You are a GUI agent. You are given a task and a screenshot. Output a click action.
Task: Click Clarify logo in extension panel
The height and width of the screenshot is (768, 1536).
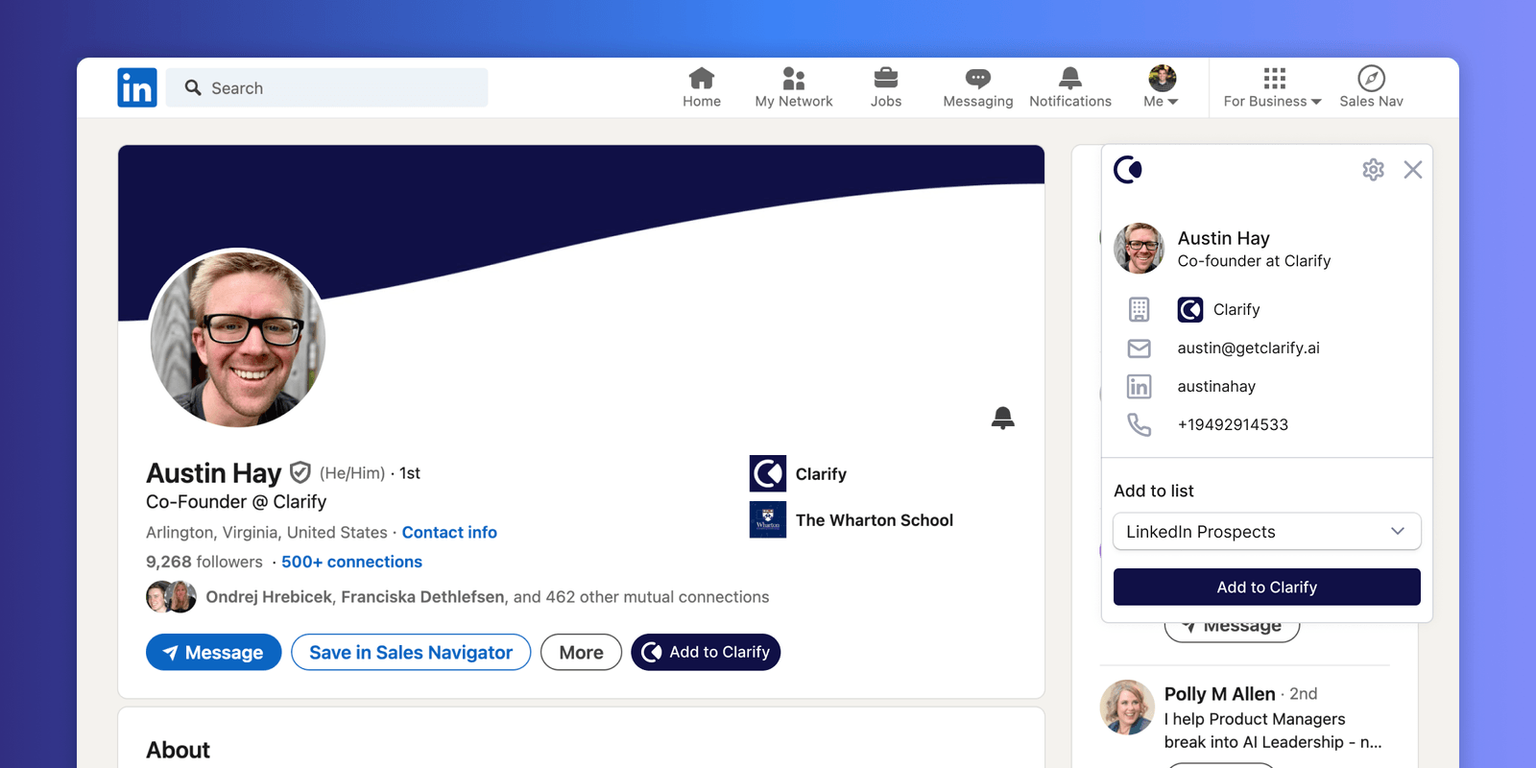pyautogui.click(x=1128, y=170)
